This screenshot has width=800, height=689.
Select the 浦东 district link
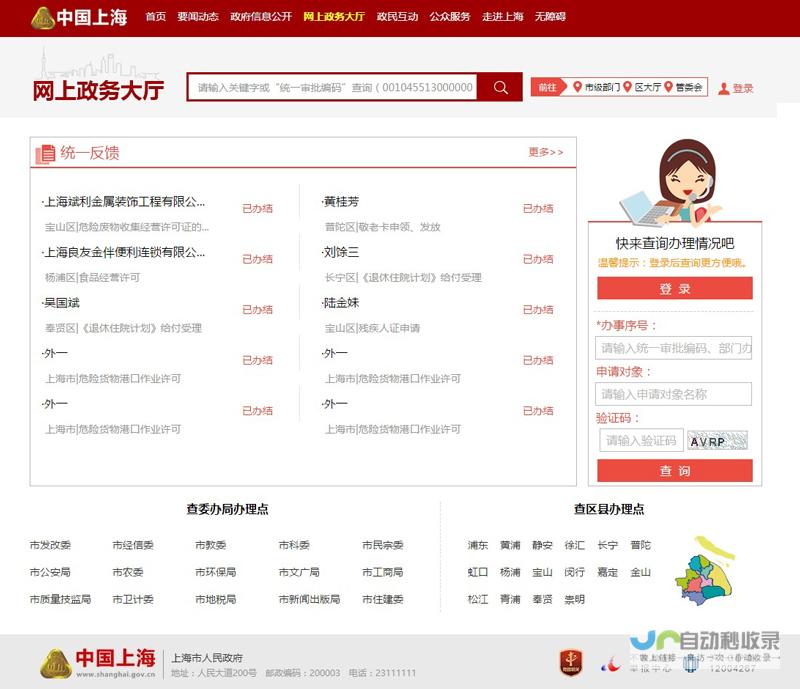click(478, 545)
